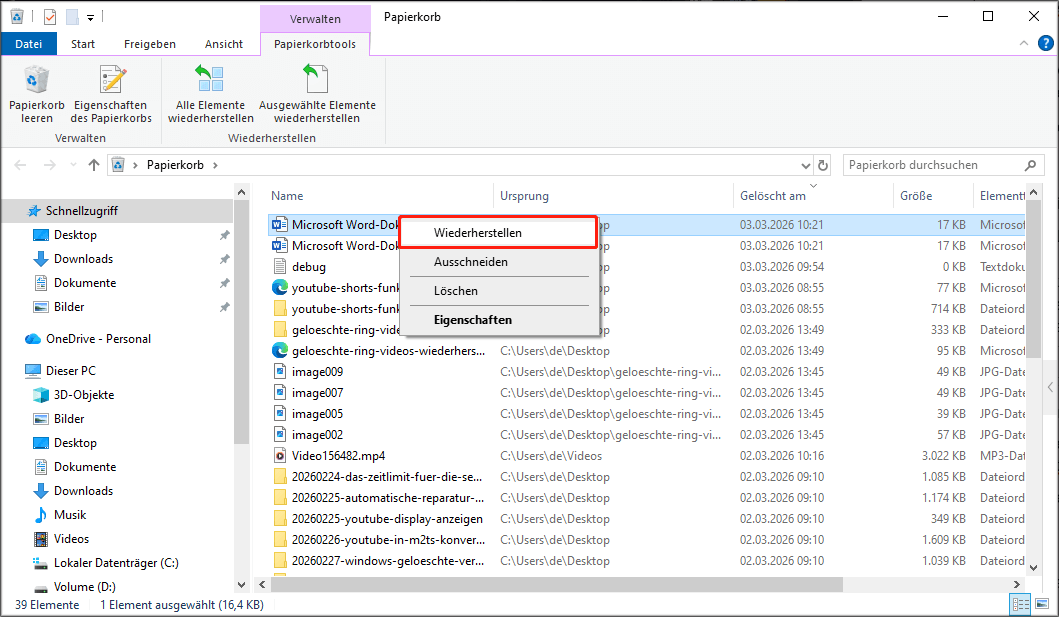The height and width of the screenshot is (617, 1059).
Task: Click in the Papierkorb durchsuchen search field
Action: point(930,165)
